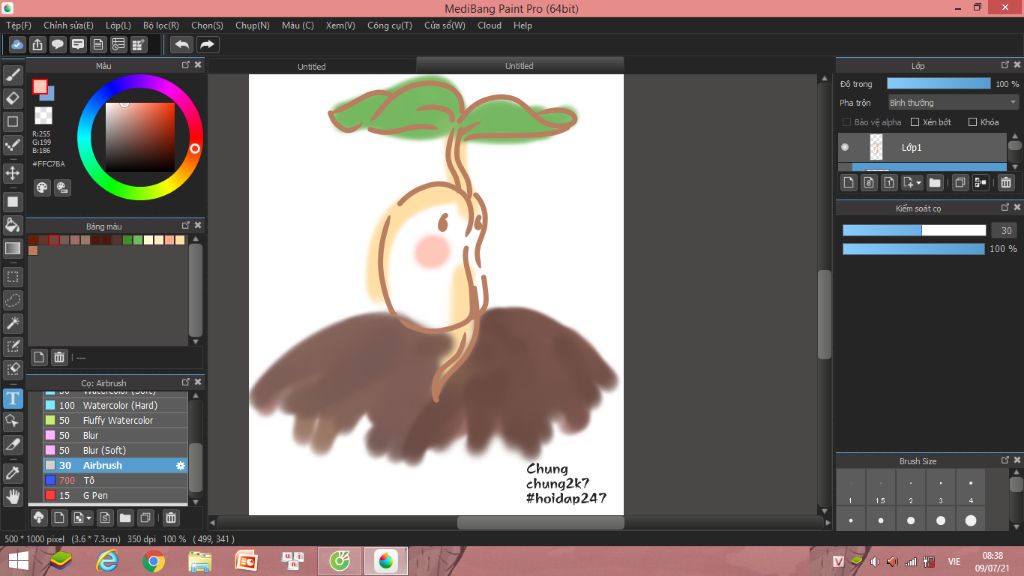Select the Eraser tool
Viewport: 1024px width, 576px height.
click(12, 99)
